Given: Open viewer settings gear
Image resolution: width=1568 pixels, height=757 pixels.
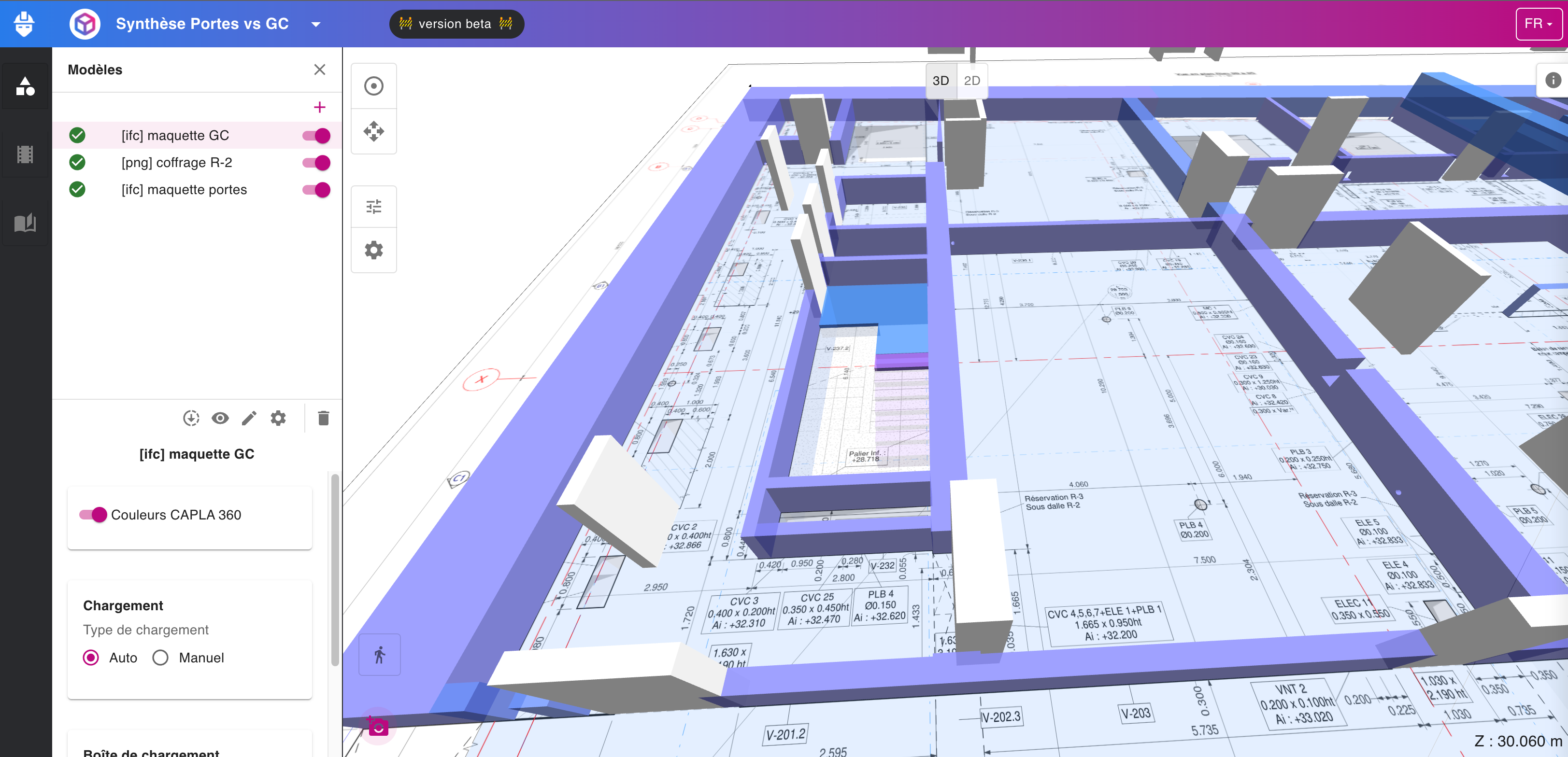Looking at the screenshot, I should pos(374,250).
